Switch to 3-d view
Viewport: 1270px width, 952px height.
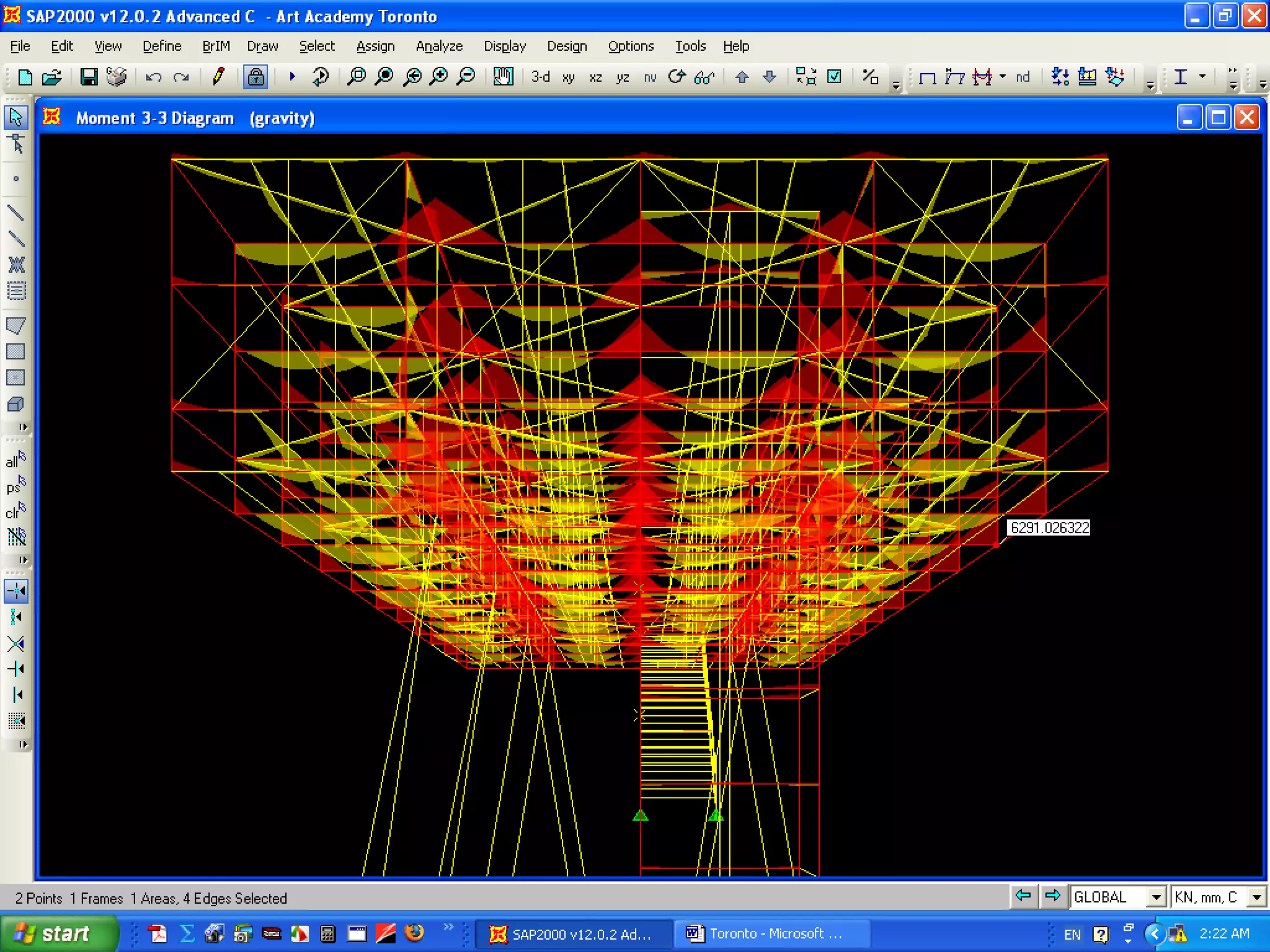click(540, 77)
